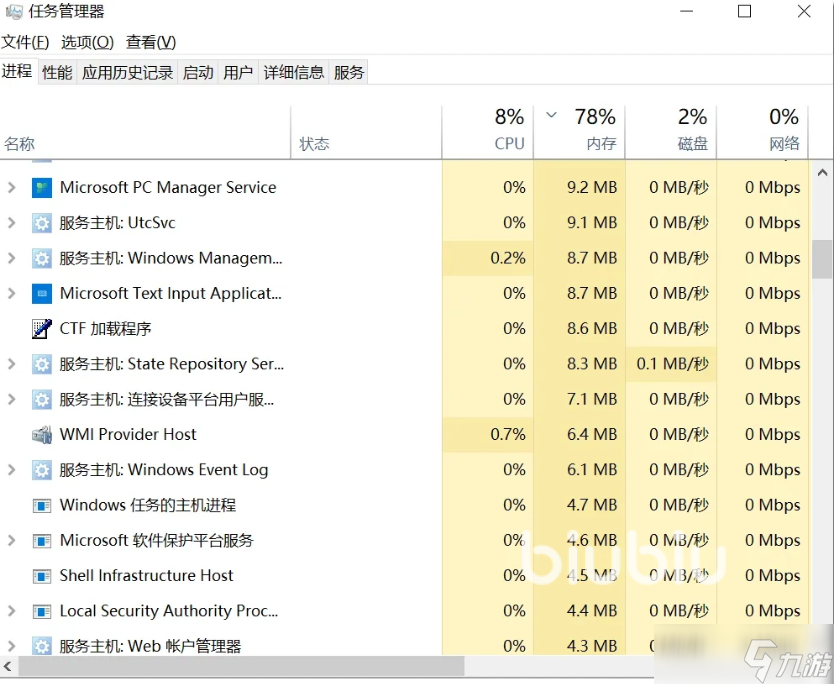Click the WMI Provider Host icon
Viewport: 834px width, 684px height.
point(41,434)
